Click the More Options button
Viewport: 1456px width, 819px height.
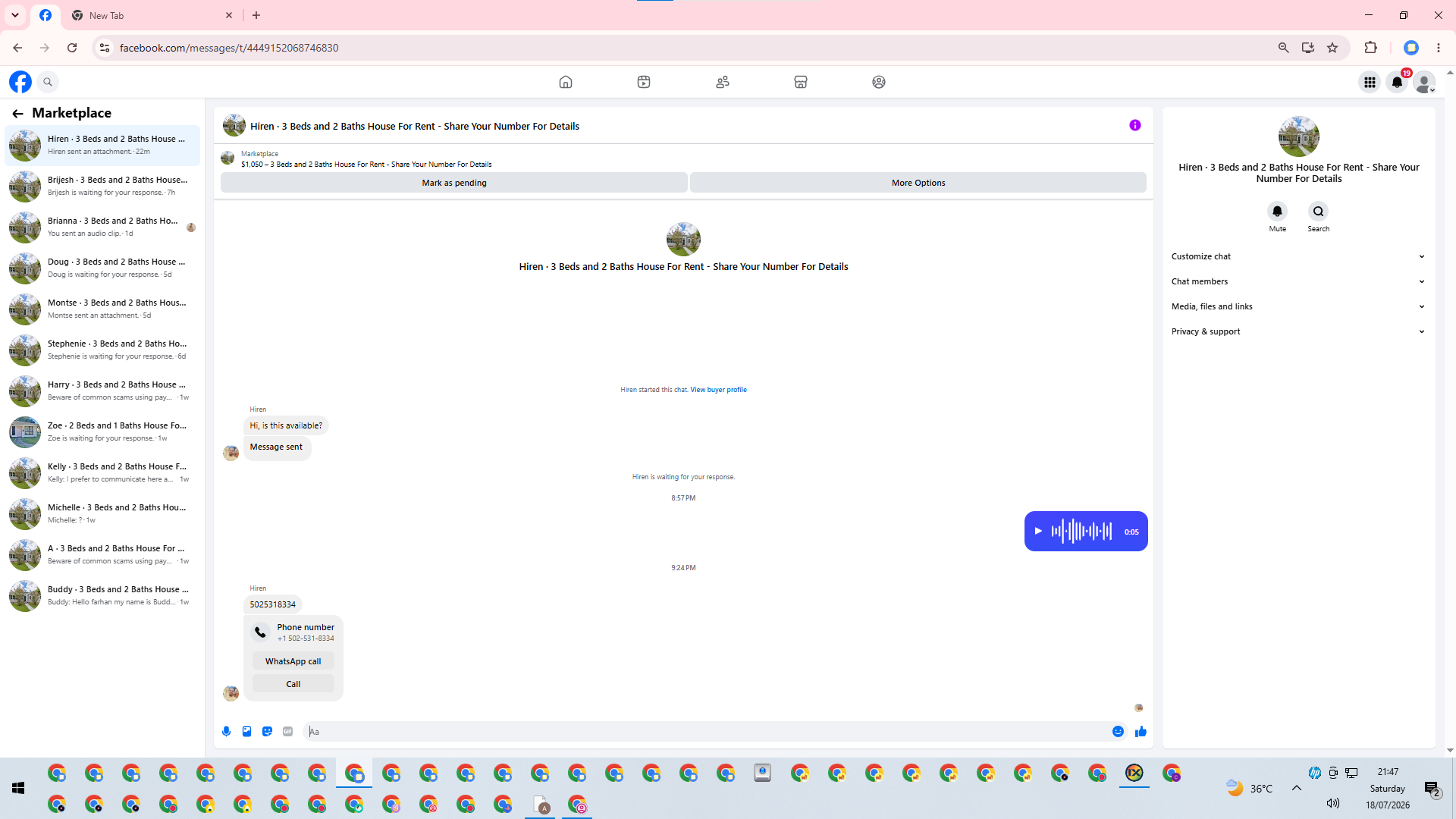[x=918, y=183]
